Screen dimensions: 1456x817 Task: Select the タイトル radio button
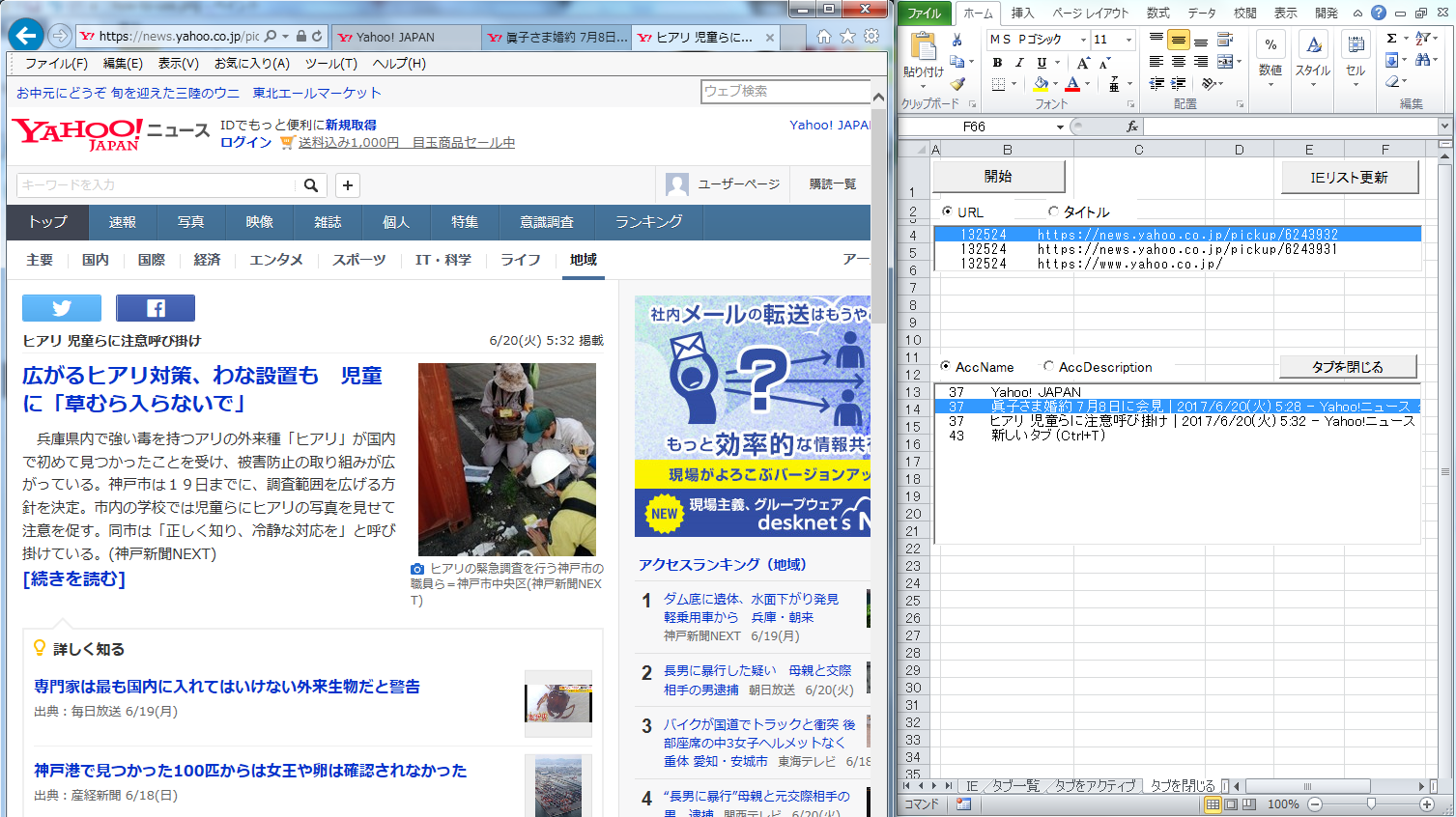[x=1053, y=211]
